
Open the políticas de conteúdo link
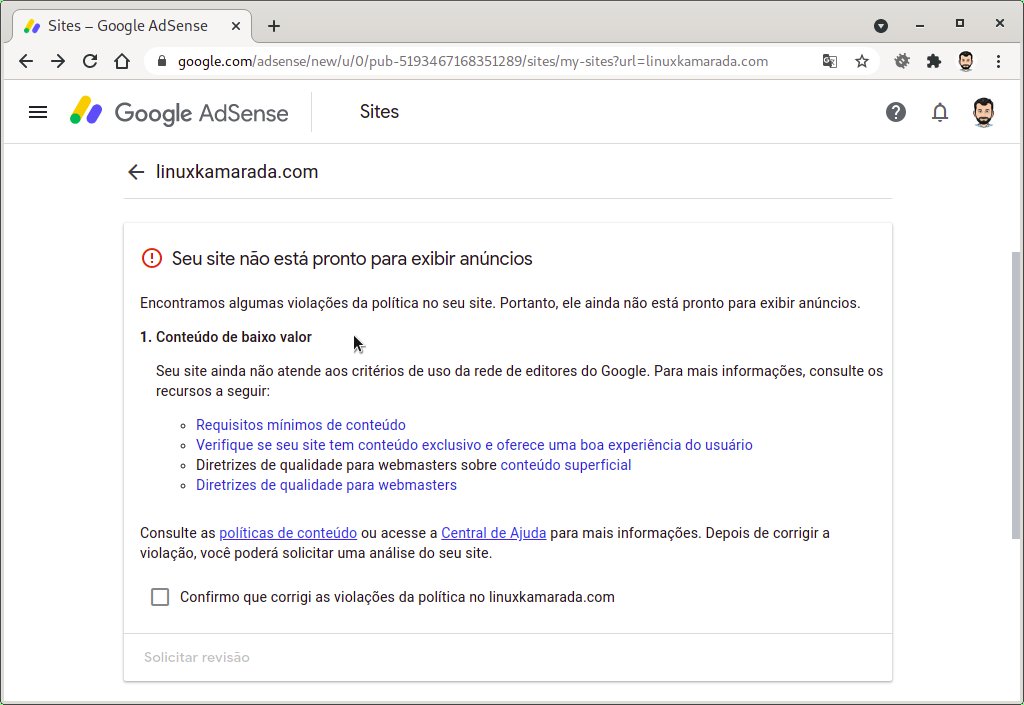pyautogui.click(x=288, y=533)
